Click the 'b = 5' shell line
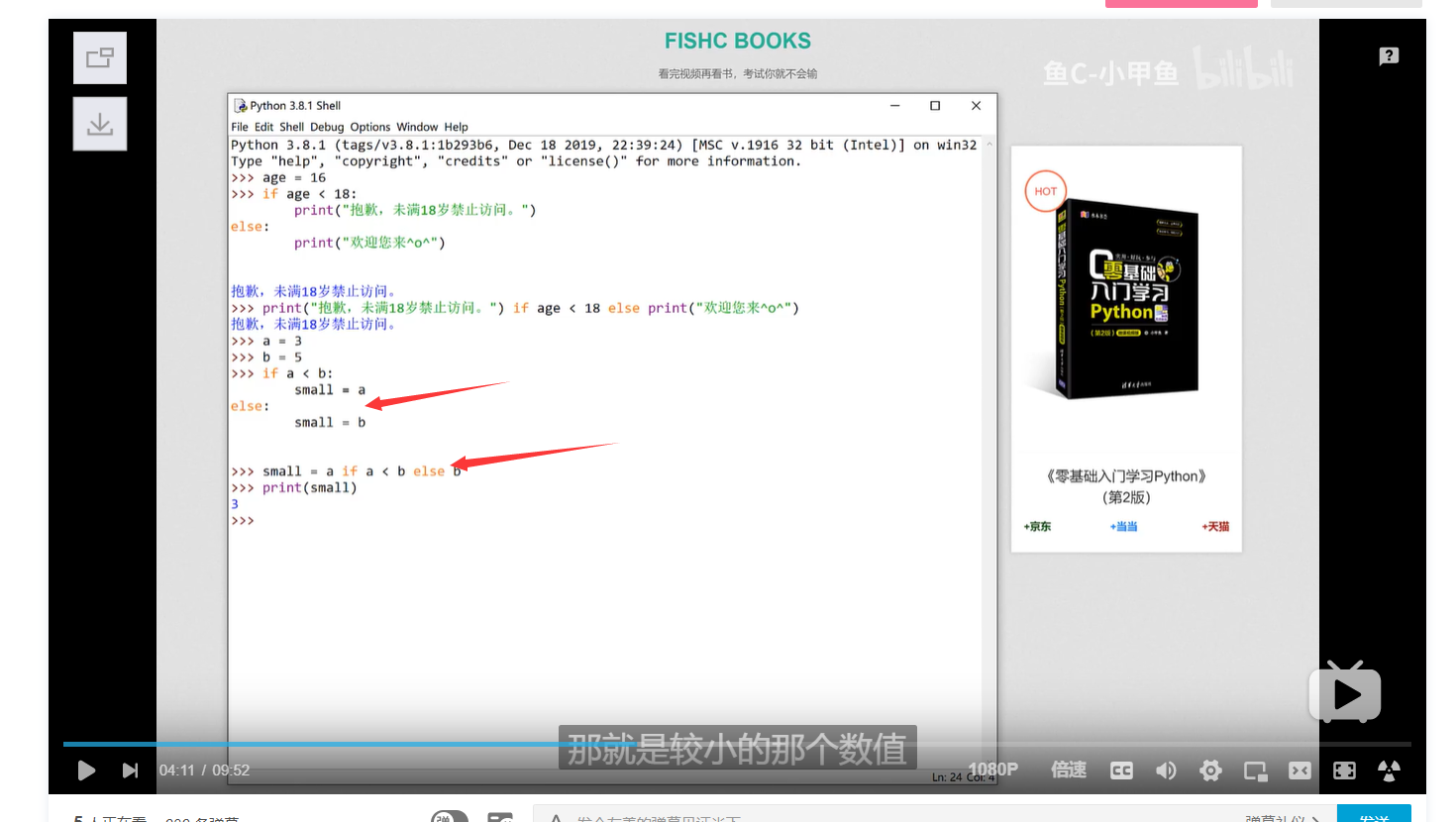Viewport: 1456px width, 822px height. pos(282,358)
